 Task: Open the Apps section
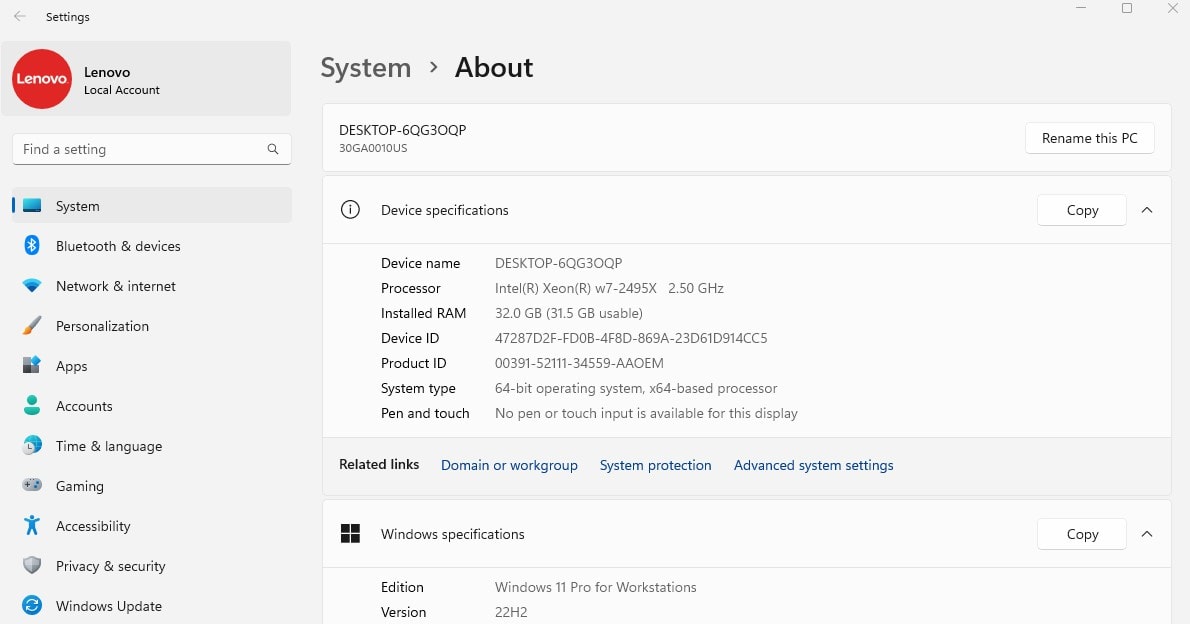coord(71,366)
